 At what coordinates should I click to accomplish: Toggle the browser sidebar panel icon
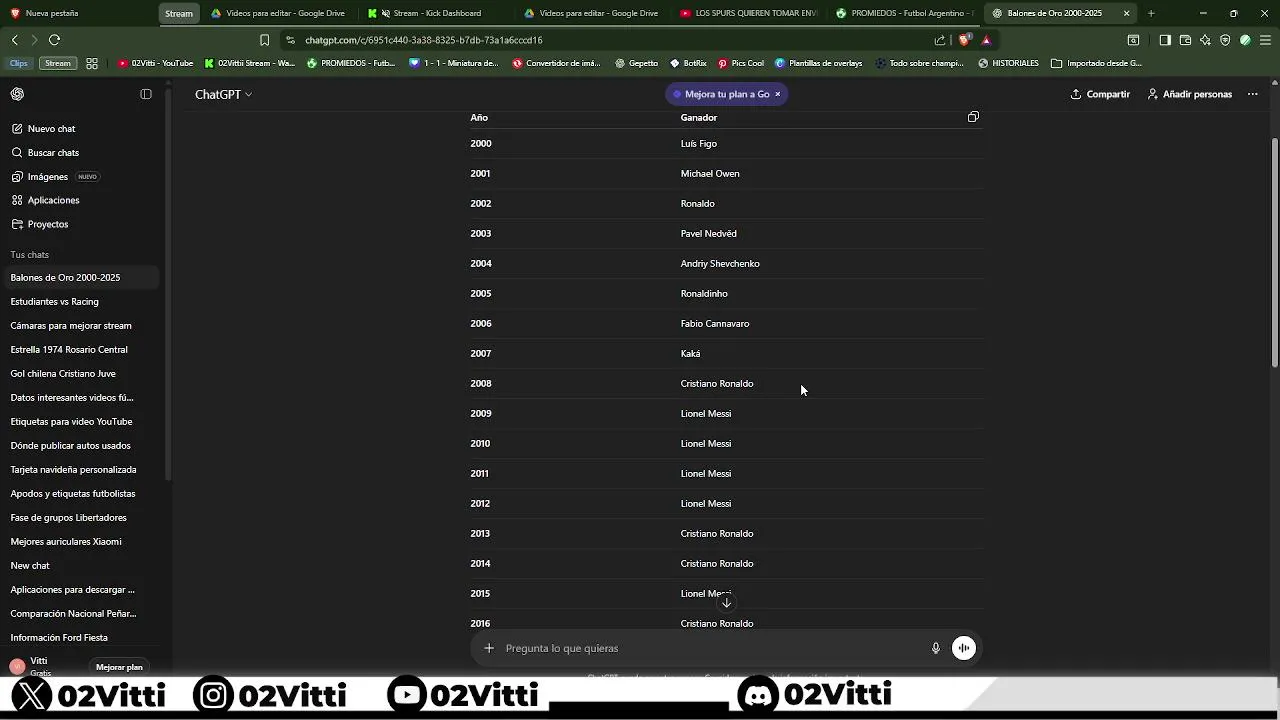point(1165,40)
